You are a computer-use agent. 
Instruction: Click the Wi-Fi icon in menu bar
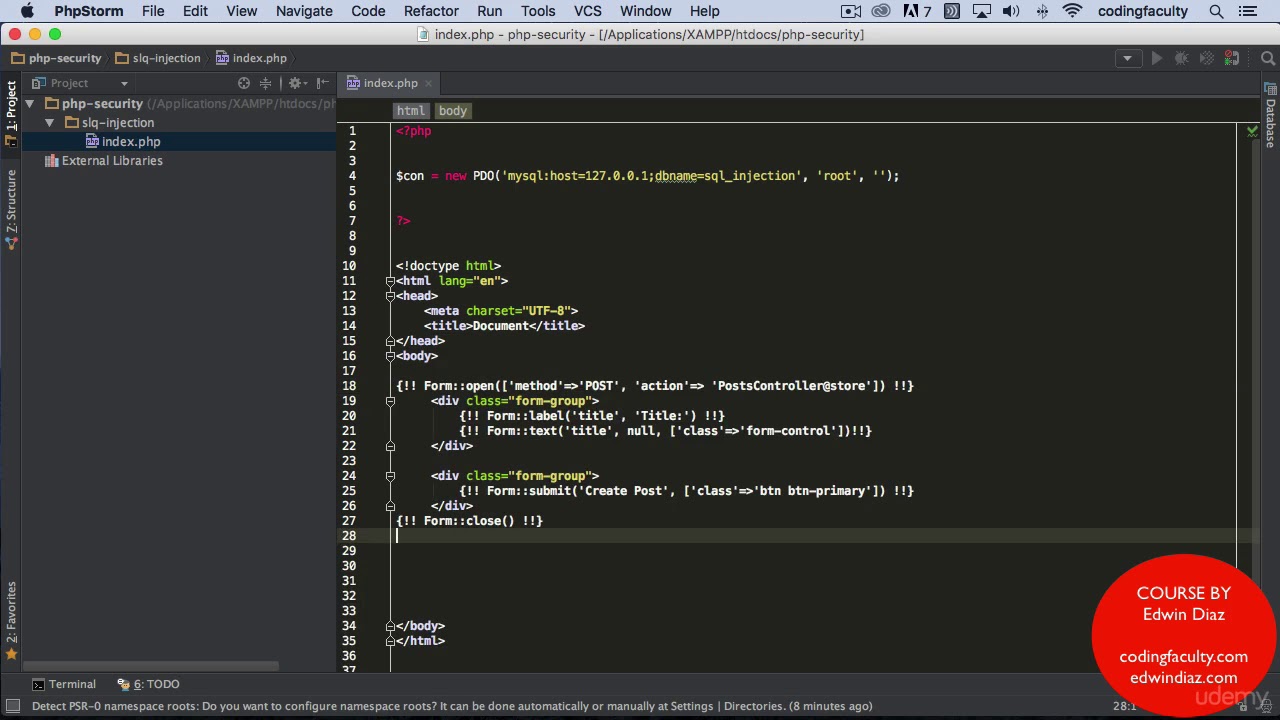(1072, 11)
